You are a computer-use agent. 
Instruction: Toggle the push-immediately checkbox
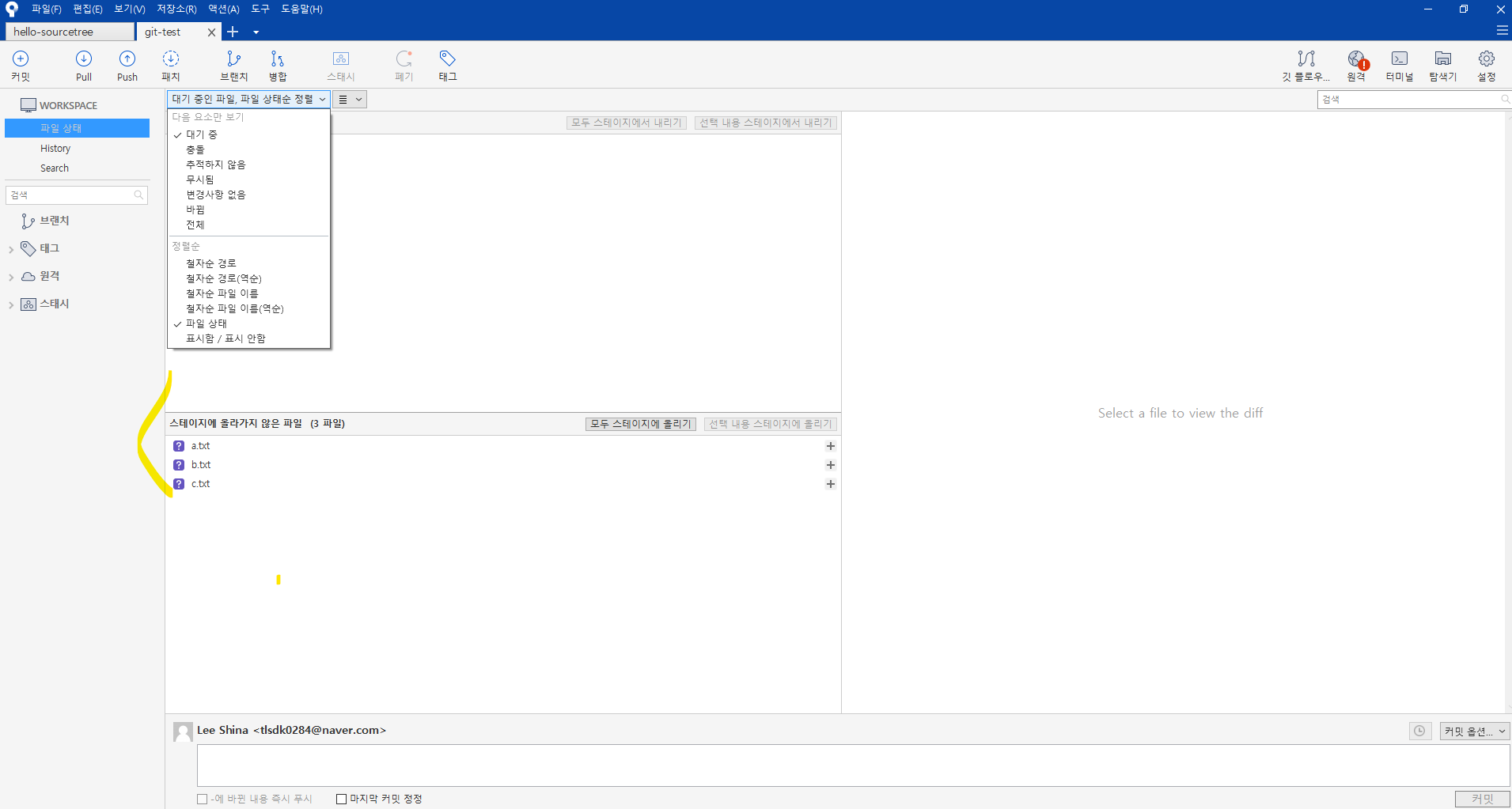coord(202,799)
